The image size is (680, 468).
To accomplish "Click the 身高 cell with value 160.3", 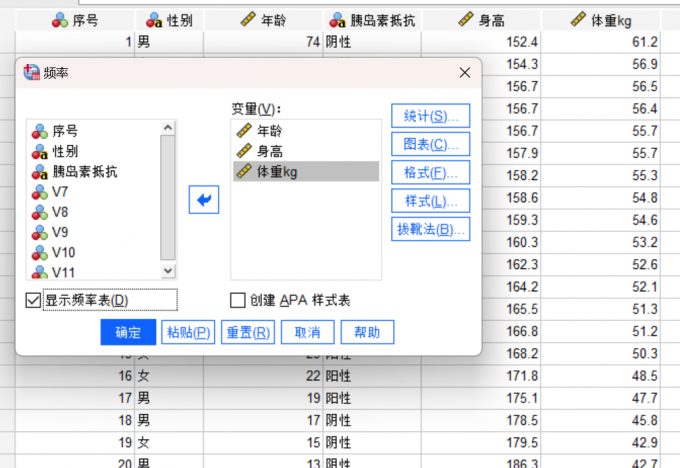I will pyautogui.click(x=512, y=242).
